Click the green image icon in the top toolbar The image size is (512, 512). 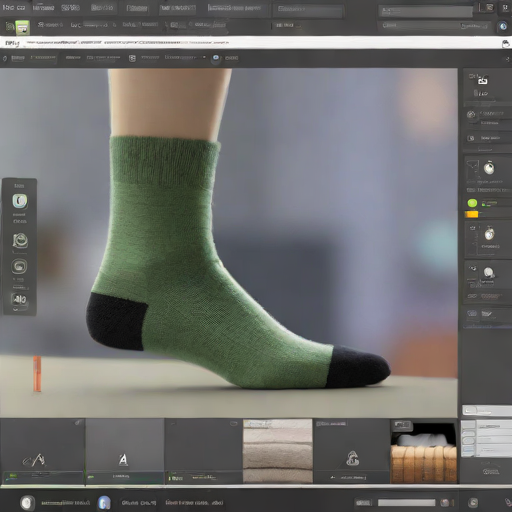coord(22,28)
